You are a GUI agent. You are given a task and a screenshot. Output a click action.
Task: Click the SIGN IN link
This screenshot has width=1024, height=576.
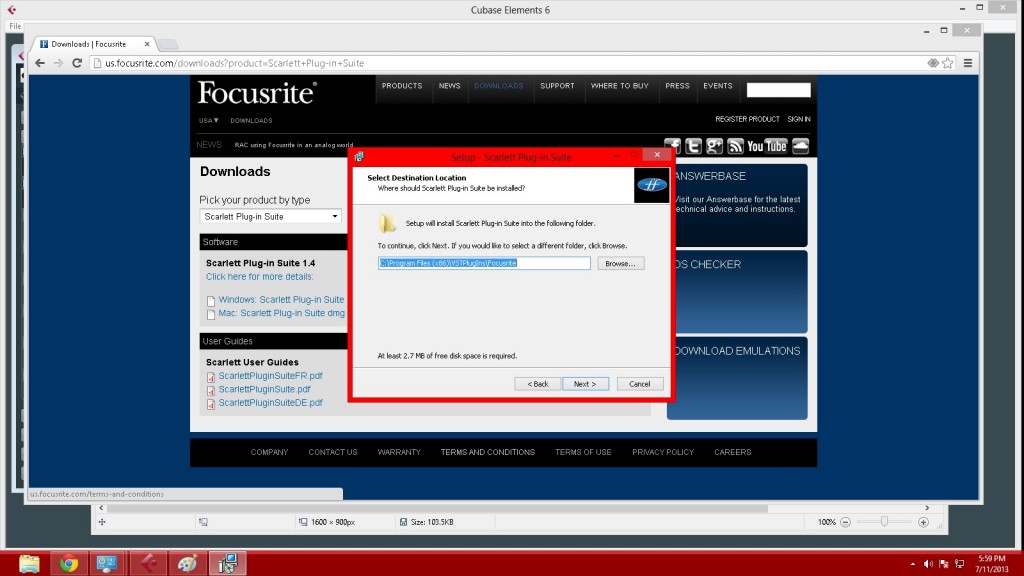(x=799, y=119)
